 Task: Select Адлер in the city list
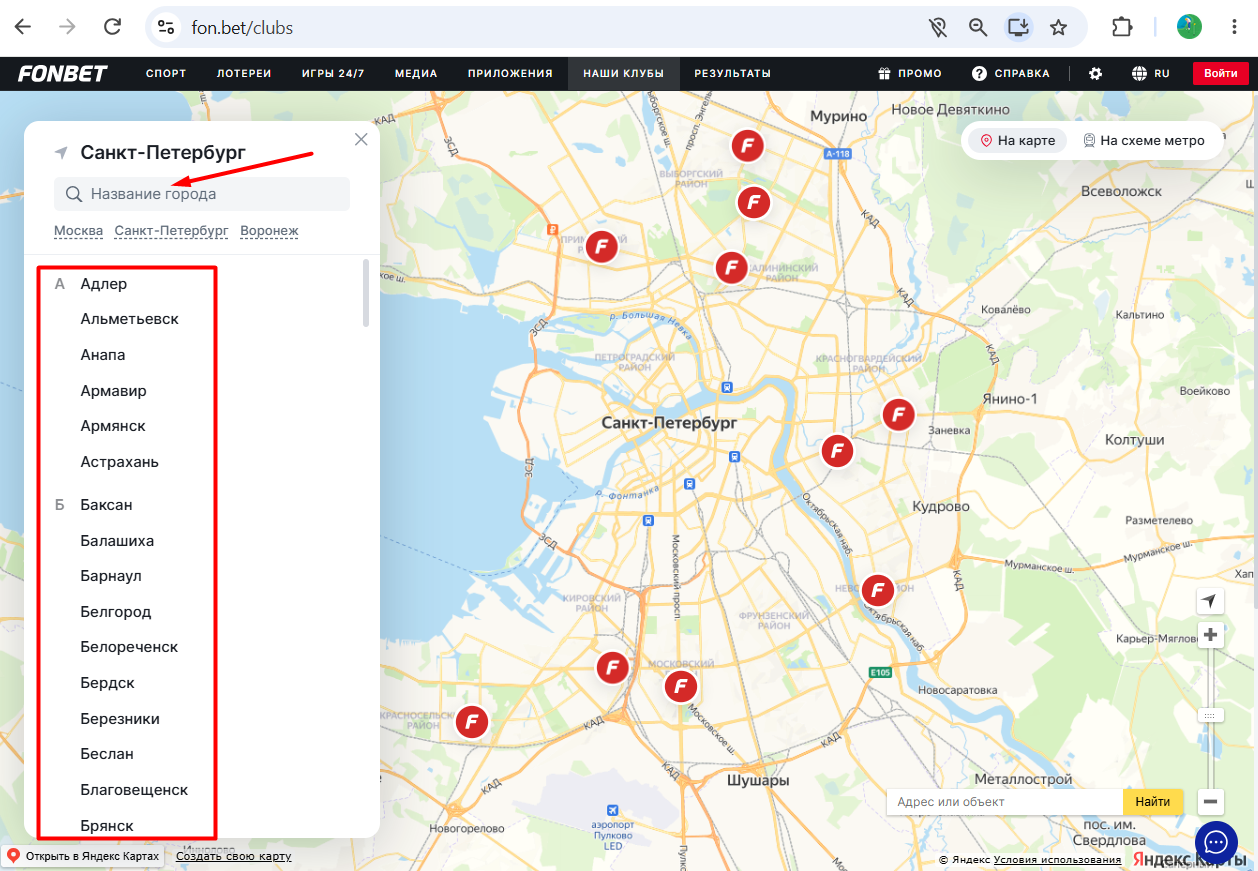(104, 284)
